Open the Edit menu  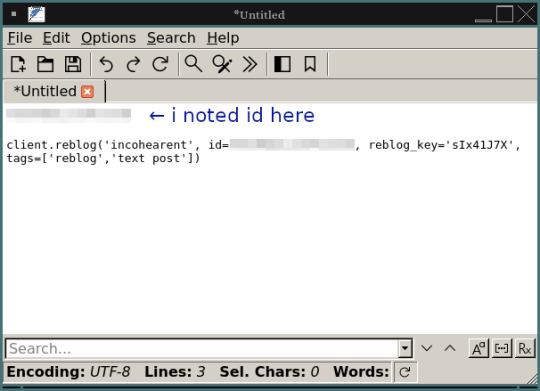point(56,38)
